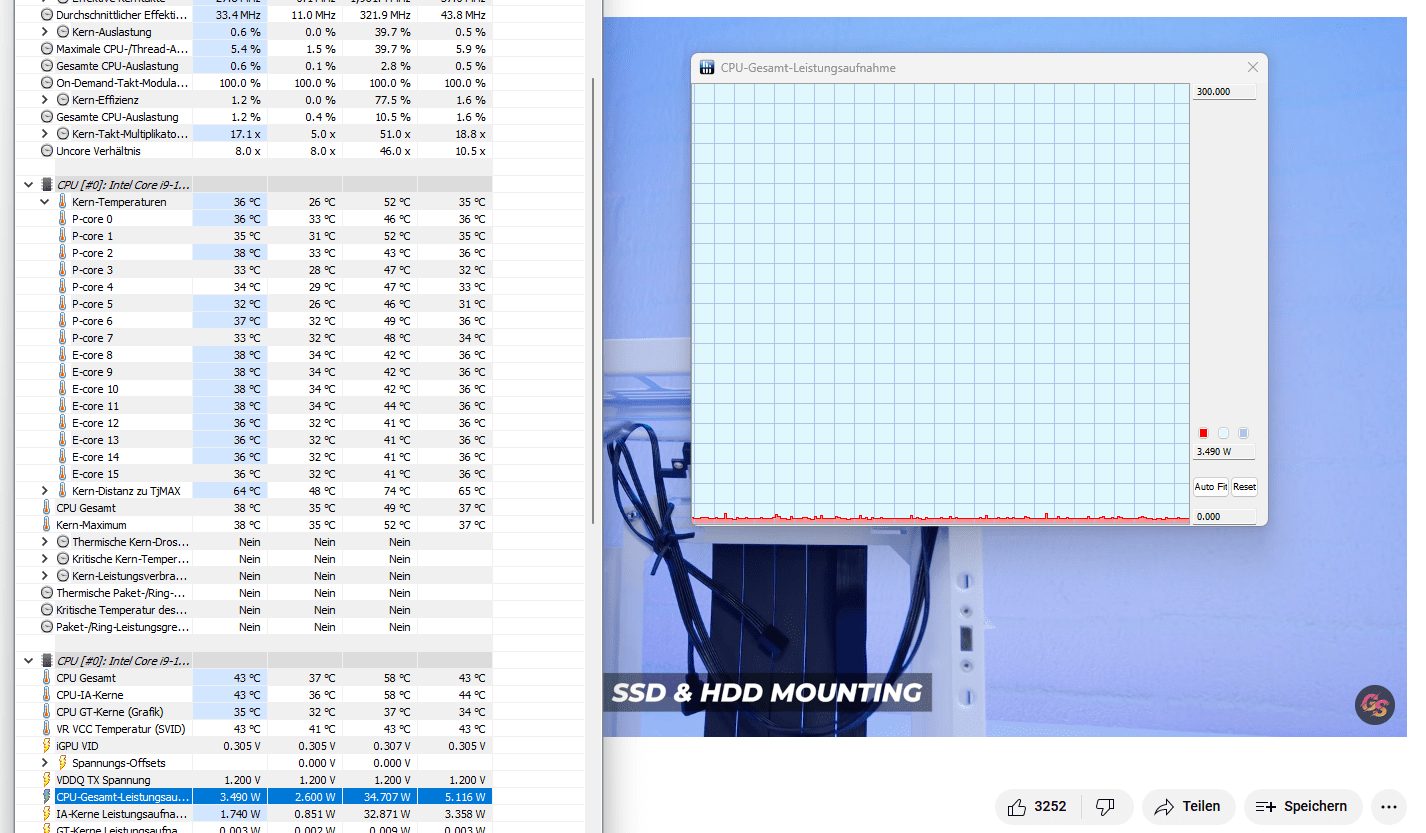The image size is (1426, 833).
Task: Click the clock icon beside Uncore Verhältnis
Action: tap(46, 151)
